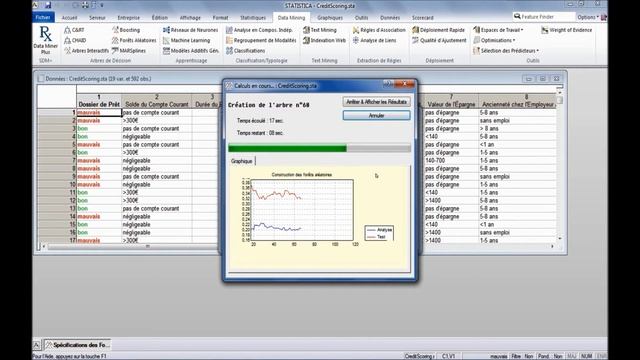Select '> 8 ans' cell in row 3
The image size is (640, 360).
[x=518, y=129]
